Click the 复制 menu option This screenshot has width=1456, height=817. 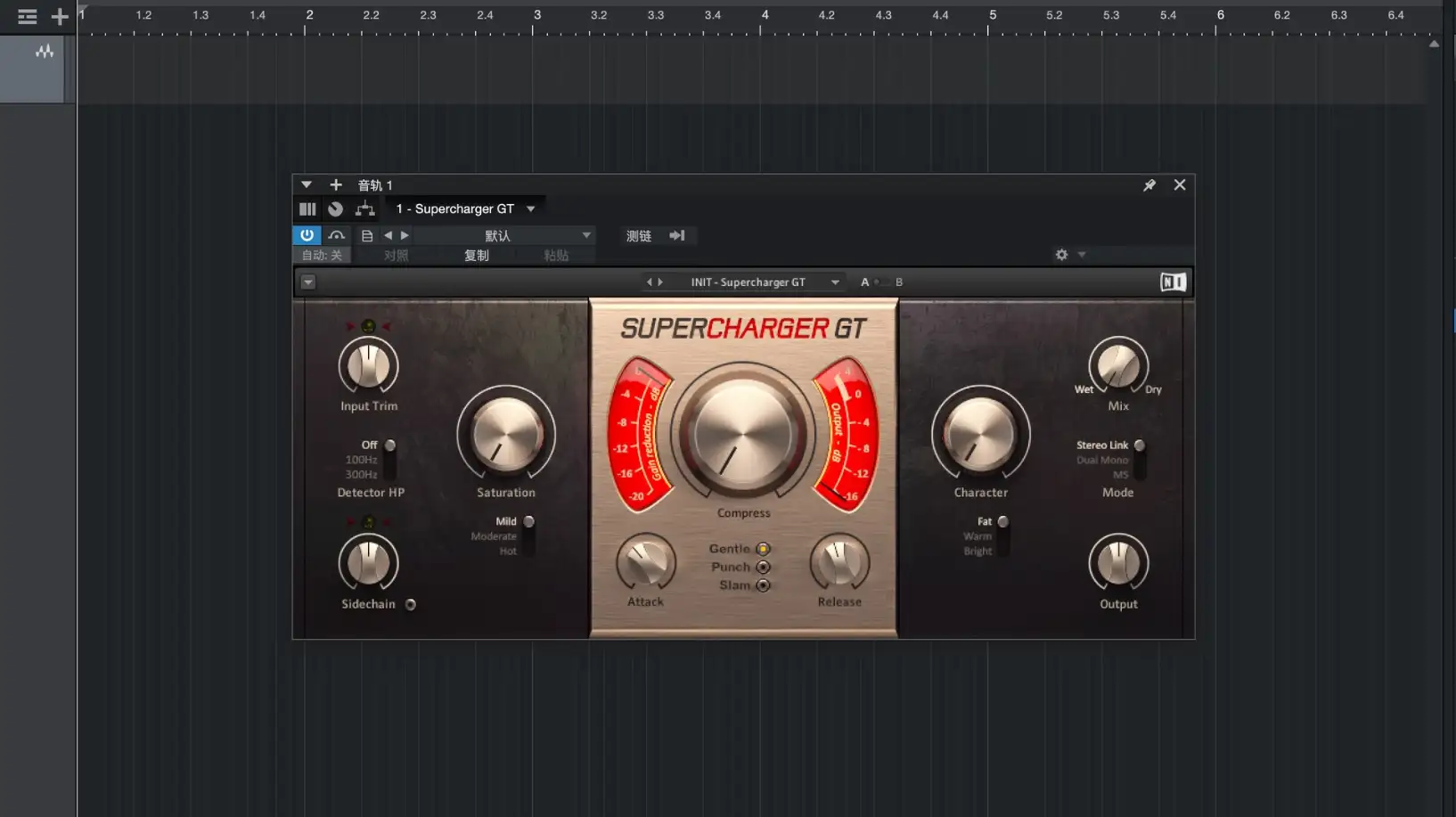pos(476,255)
